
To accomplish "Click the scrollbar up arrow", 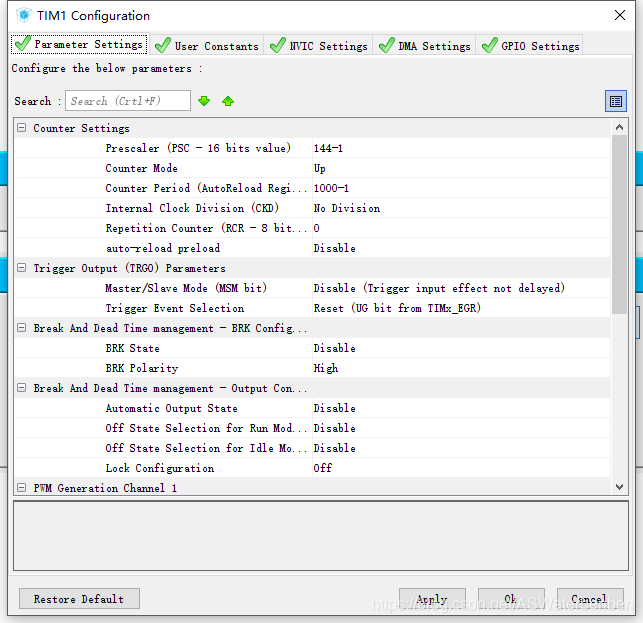I will coord(619,127).
